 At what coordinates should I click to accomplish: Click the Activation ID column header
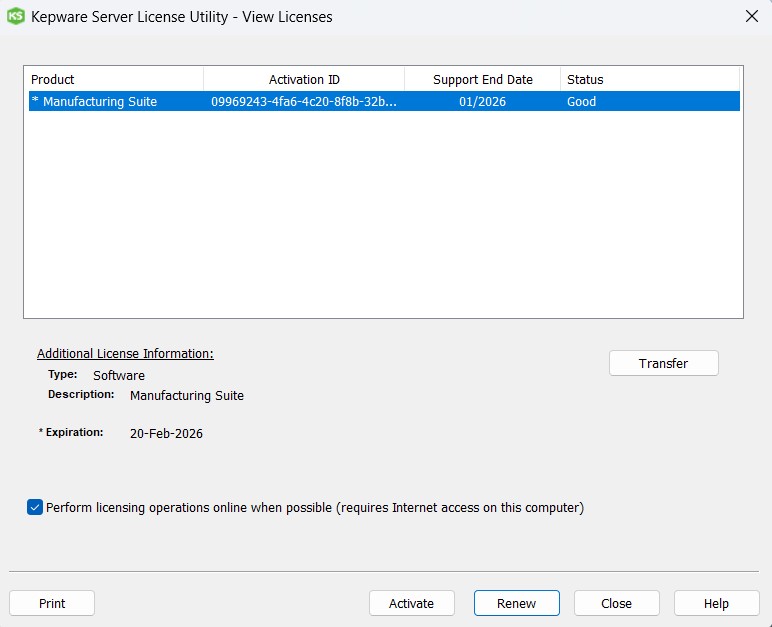click(x=304, y=79)
